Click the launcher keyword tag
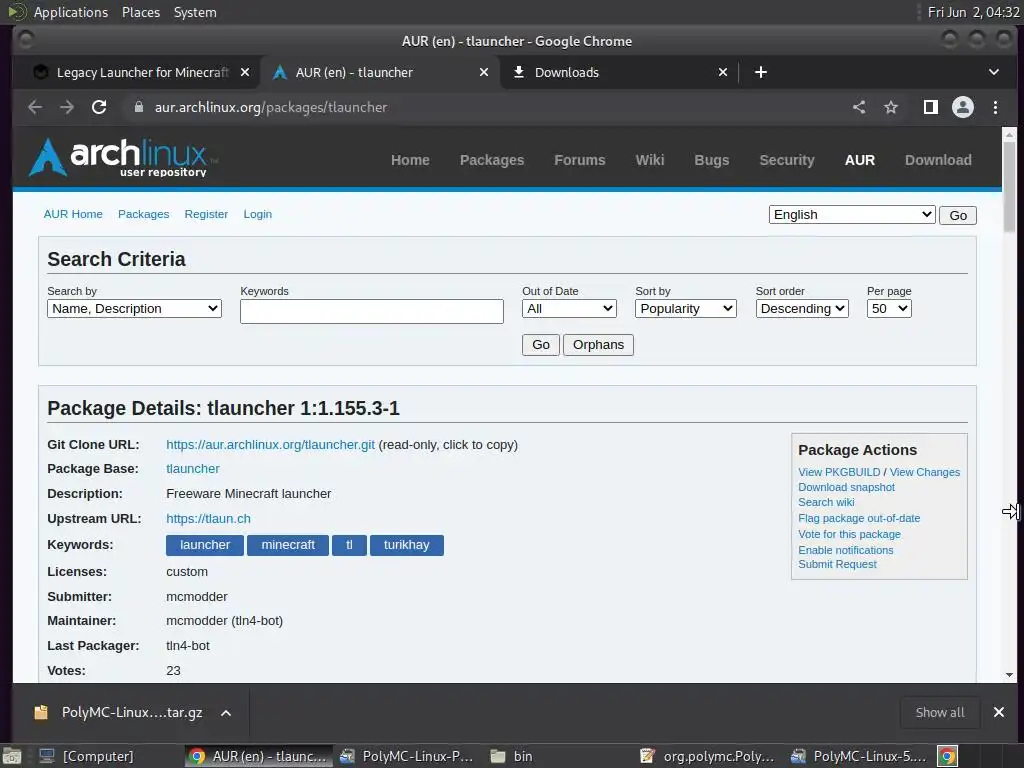 point(204,545)
